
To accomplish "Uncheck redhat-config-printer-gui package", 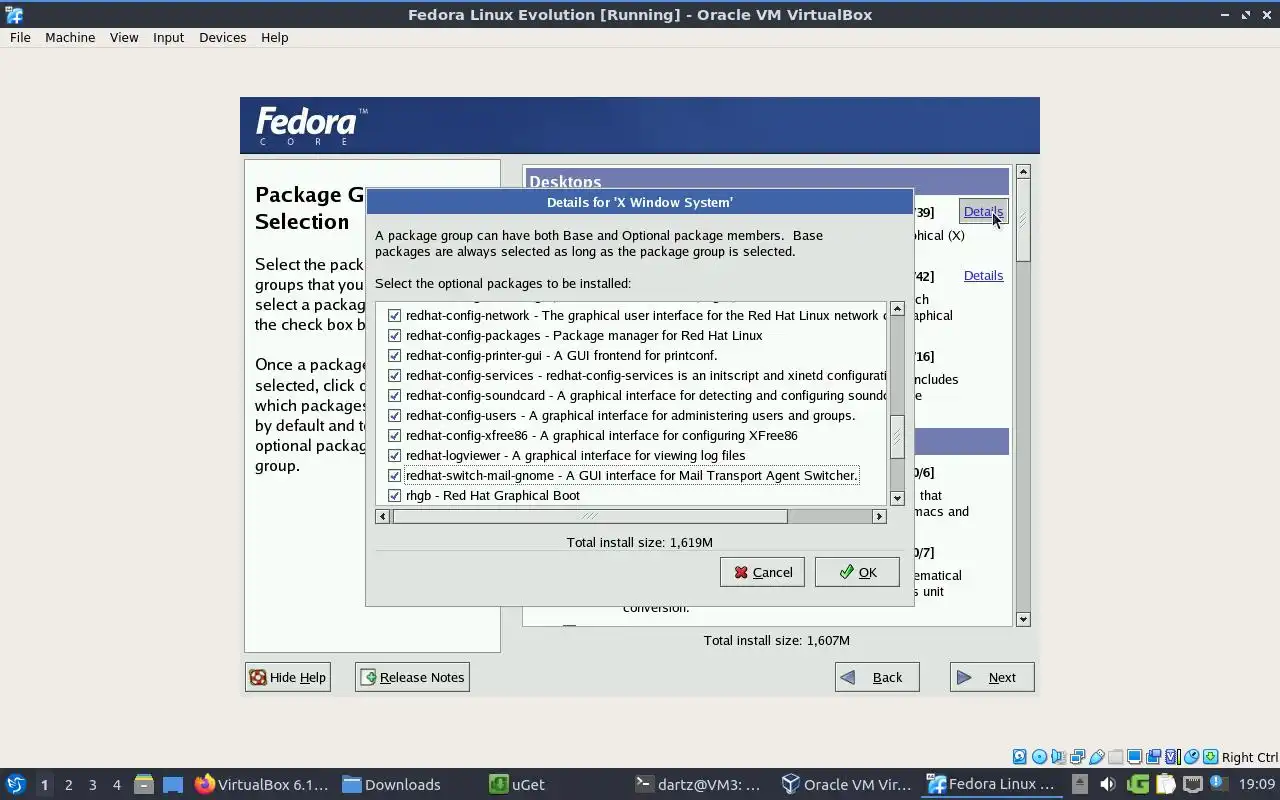I will click(x=394, y=355).
